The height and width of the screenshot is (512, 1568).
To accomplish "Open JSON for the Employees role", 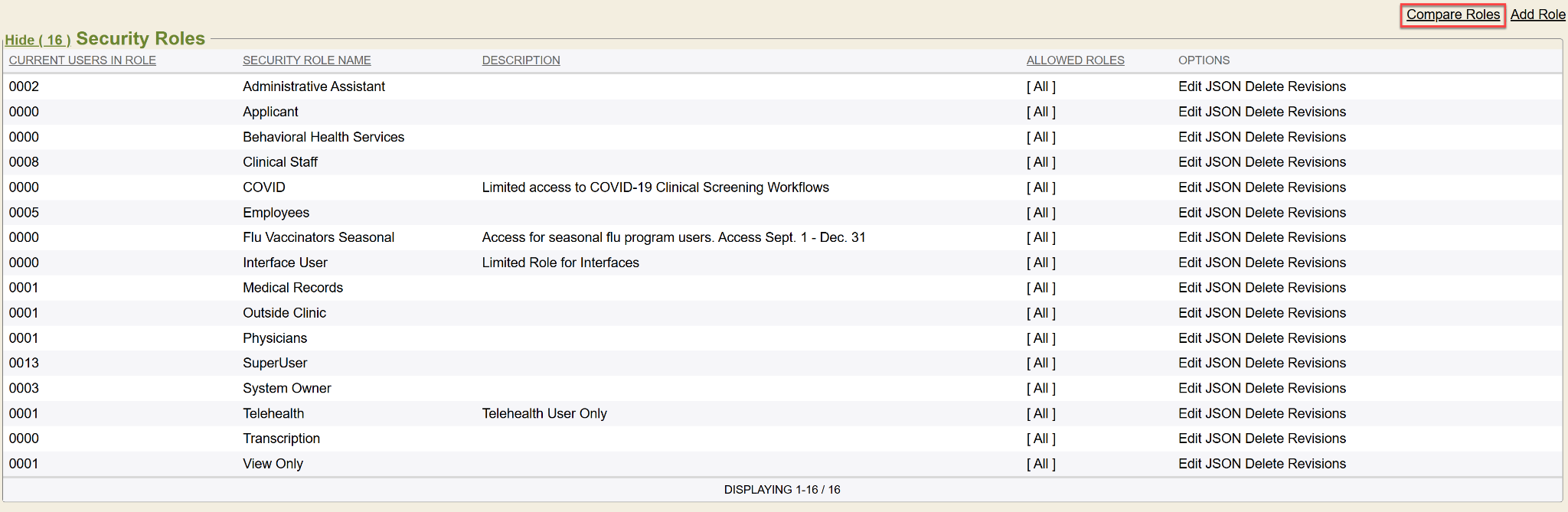I will 1223,213.
